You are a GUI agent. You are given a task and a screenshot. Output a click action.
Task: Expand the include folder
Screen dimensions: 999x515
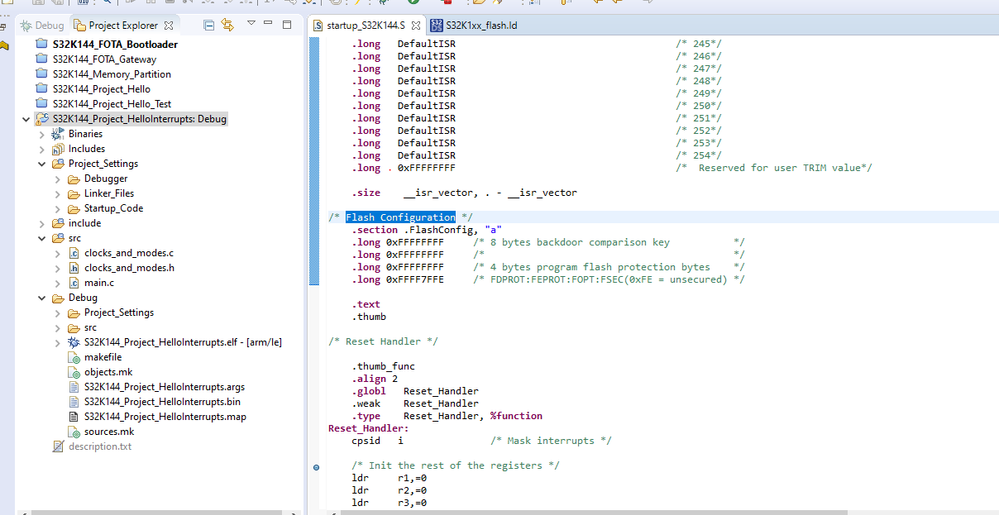(x=41, y=224)
